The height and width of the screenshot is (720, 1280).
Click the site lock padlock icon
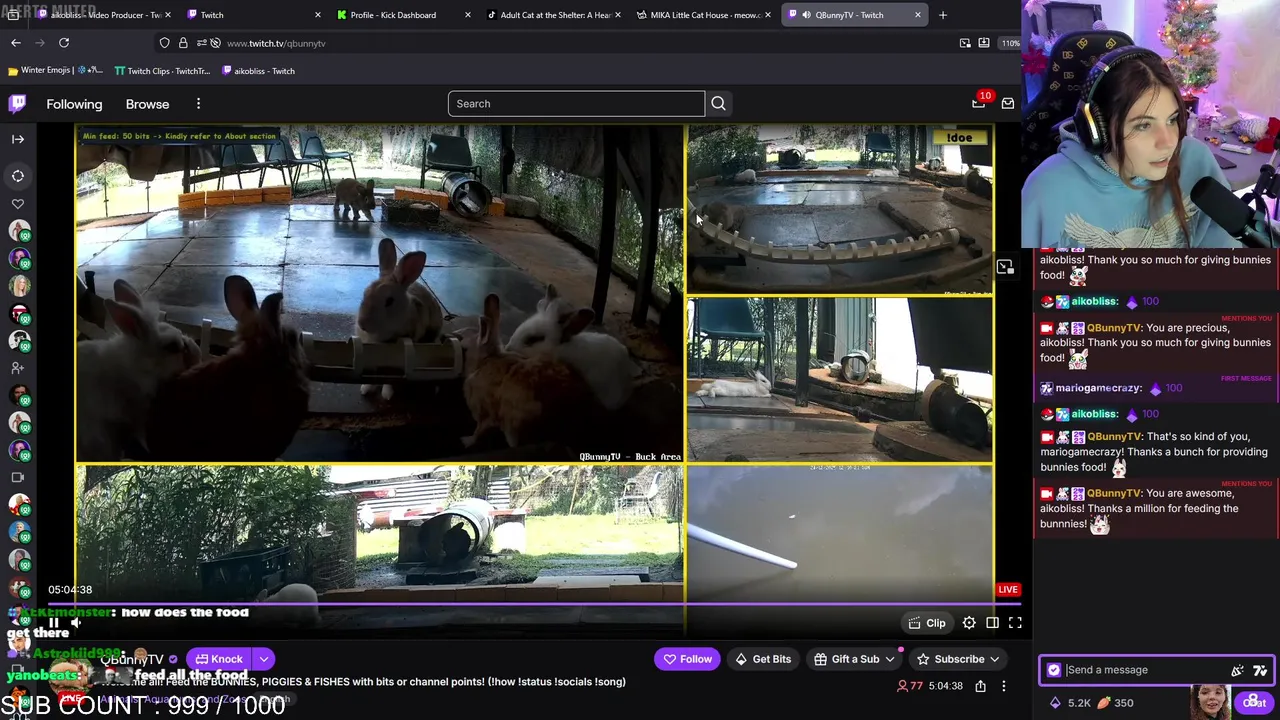tap(183, 43)
